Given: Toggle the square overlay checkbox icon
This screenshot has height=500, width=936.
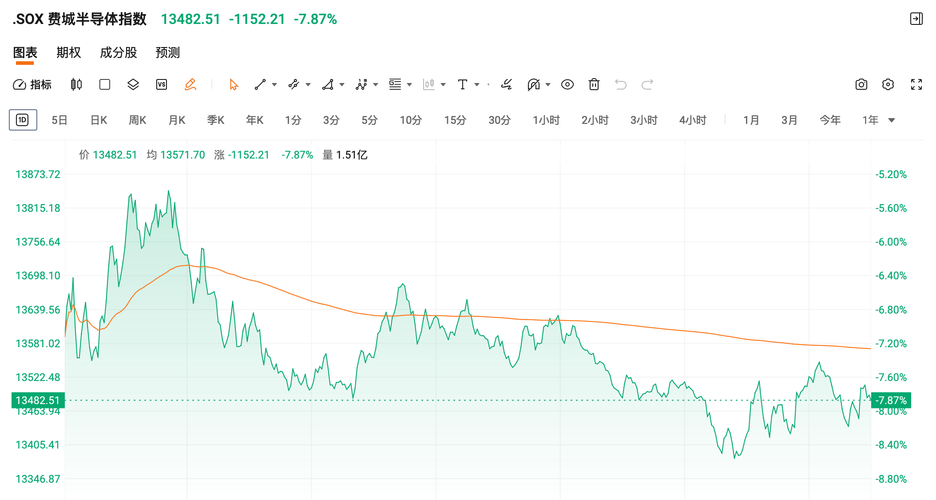Looking at the screenshot, I should coord(104,85).
